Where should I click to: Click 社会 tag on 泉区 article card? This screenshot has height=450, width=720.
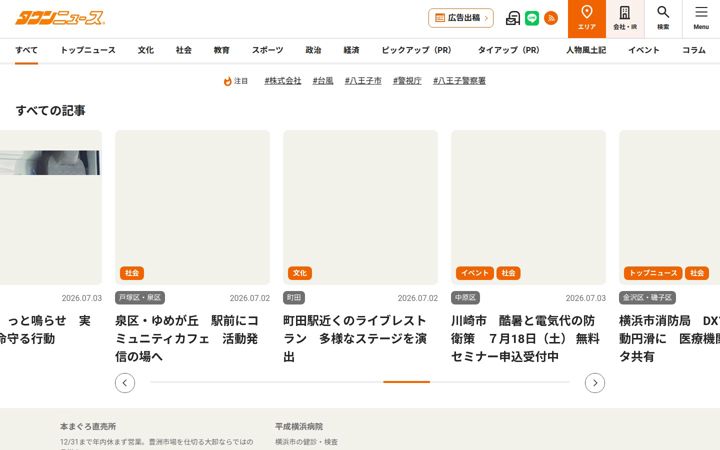tap(132, 273)
